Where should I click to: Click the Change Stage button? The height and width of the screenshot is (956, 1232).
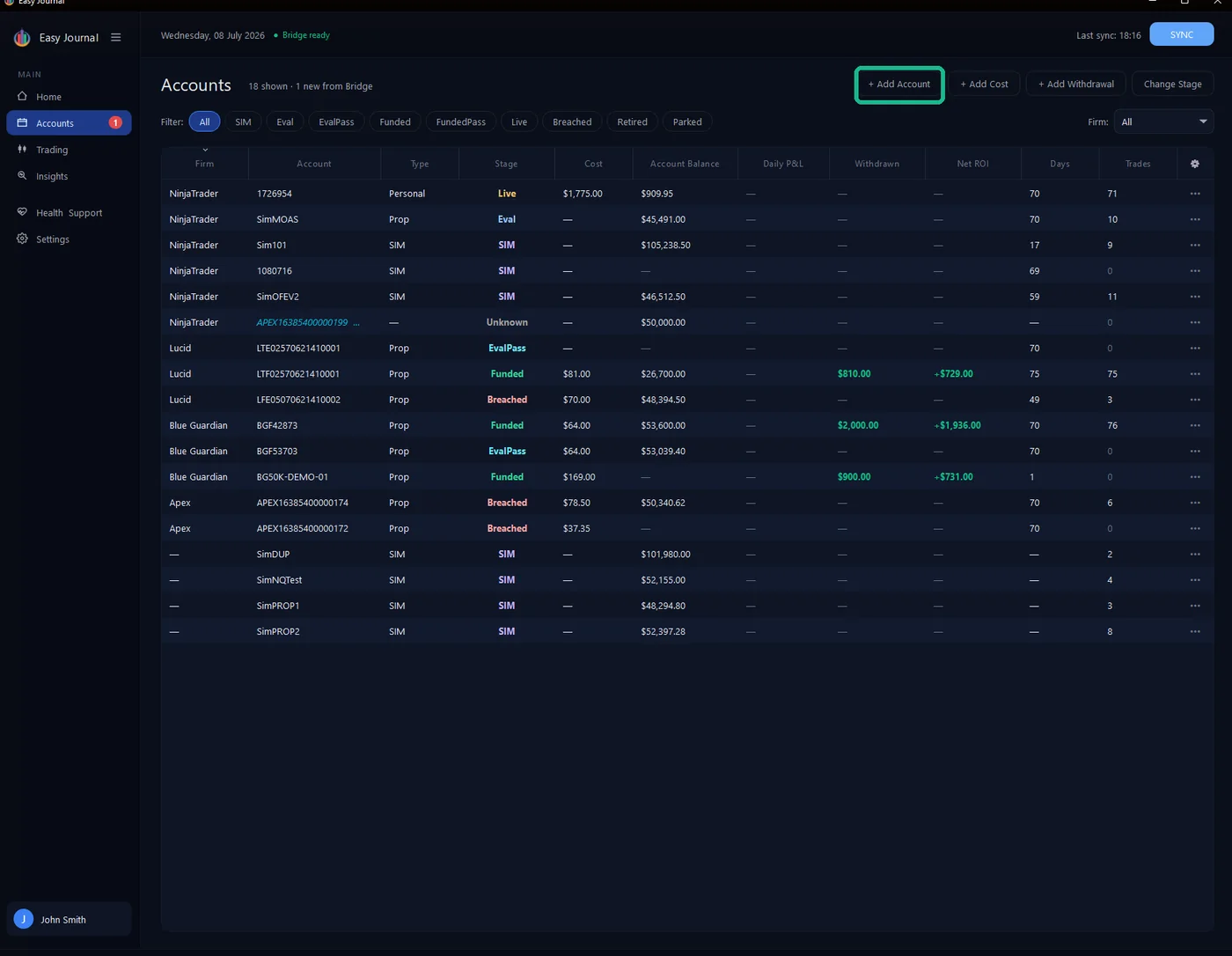click(x=1172, y=85)
